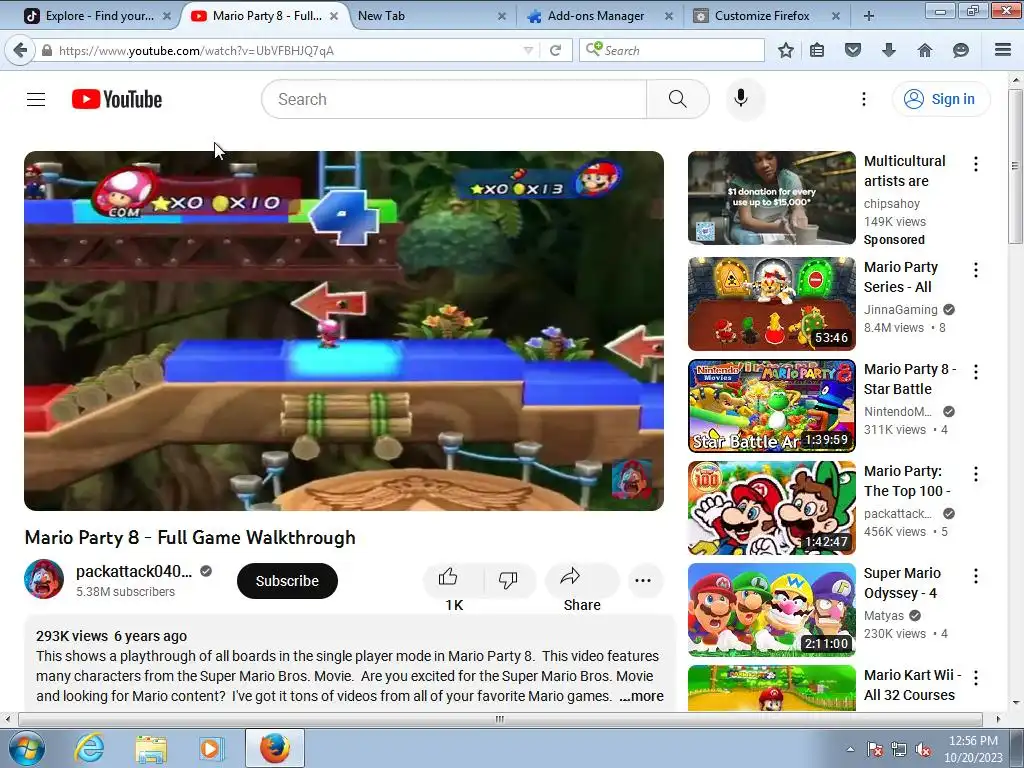1024x768 pixels.
Task: Reload the page with the refresh icon
Action: click(x=556, y=50)
